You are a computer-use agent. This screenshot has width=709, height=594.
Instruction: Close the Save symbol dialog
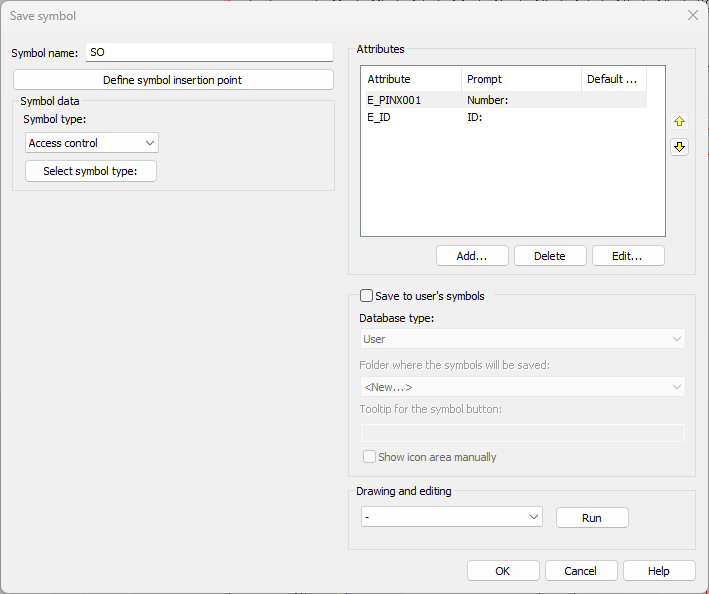(692, 15)
